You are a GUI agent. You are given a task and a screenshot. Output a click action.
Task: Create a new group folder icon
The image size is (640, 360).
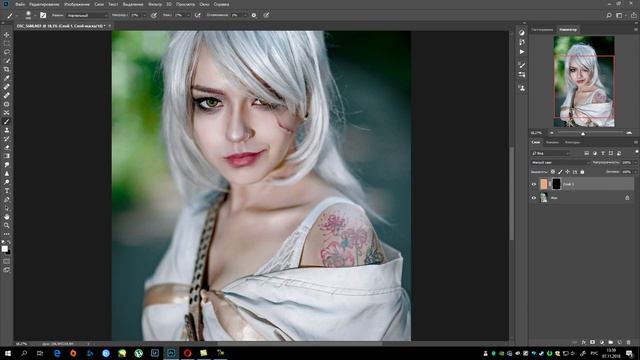coord(611,342)
